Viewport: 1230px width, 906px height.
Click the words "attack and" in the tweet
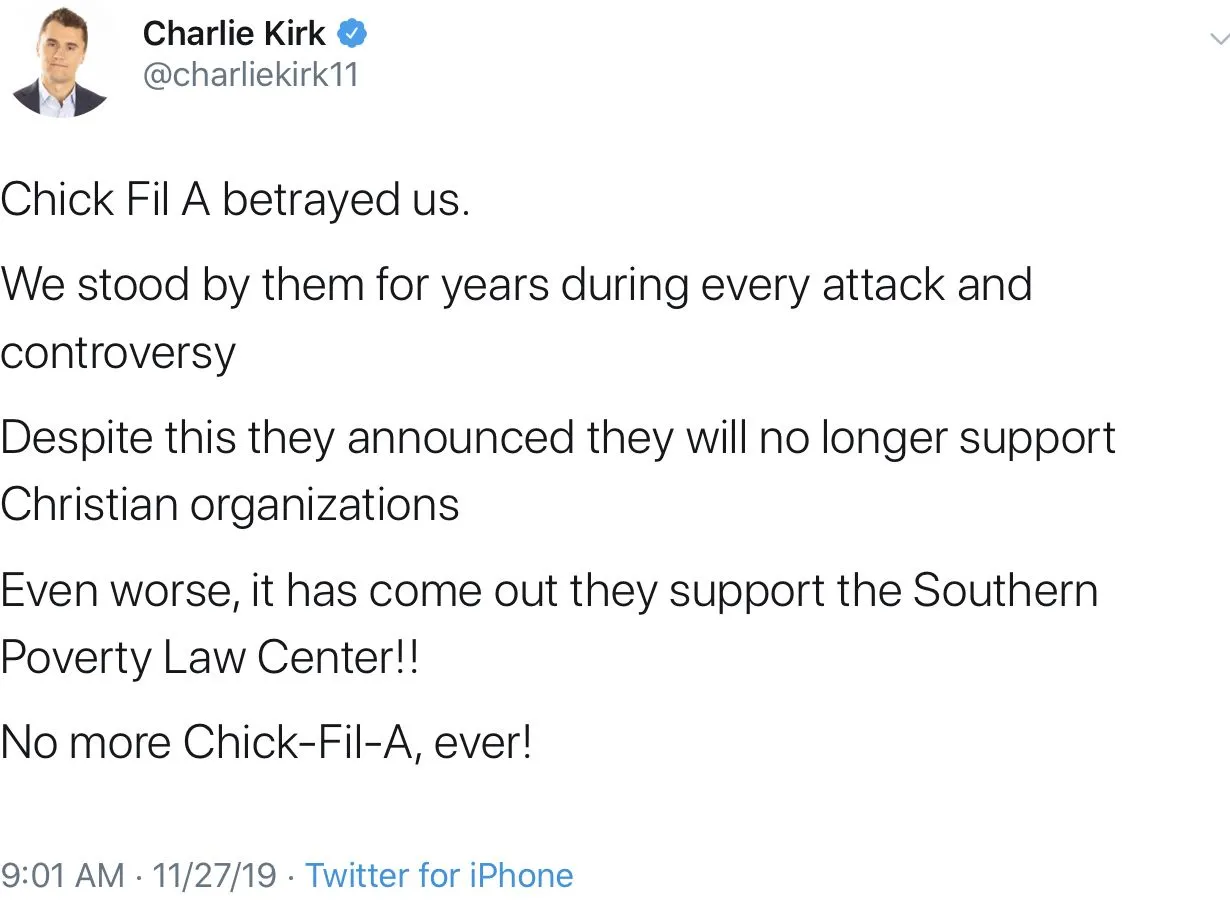[926, 285]
